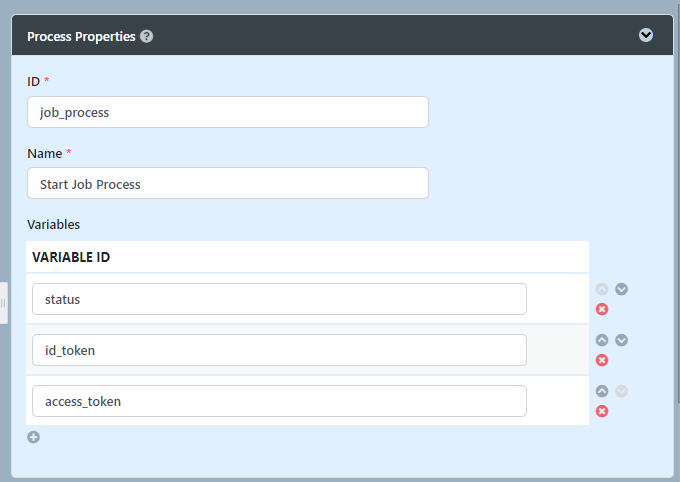
Task: Edit the status variable field
Action: (x=279, y=299)
